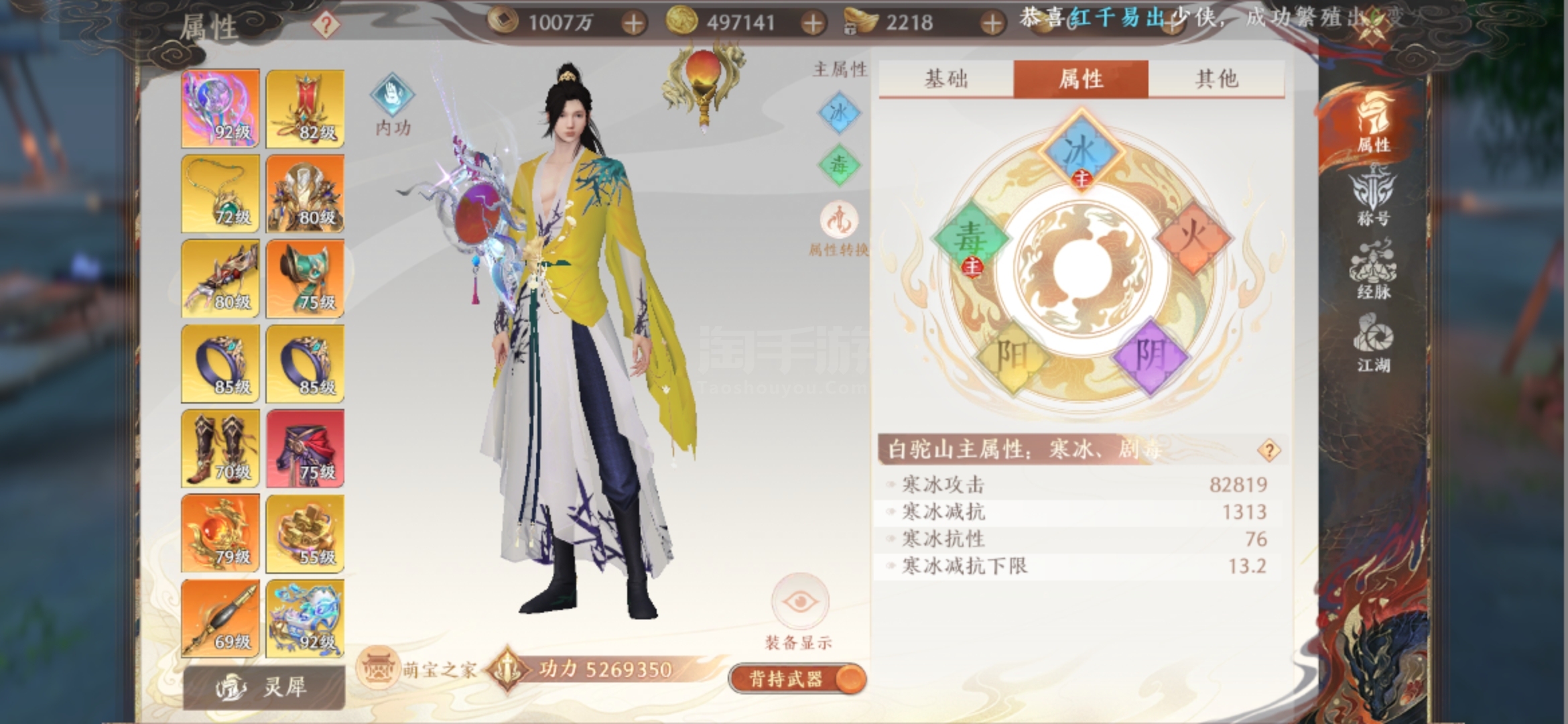1568x724 pixels.
Task: Toggle the 背持武器 weapon carry switch
Action: [797, 678]
